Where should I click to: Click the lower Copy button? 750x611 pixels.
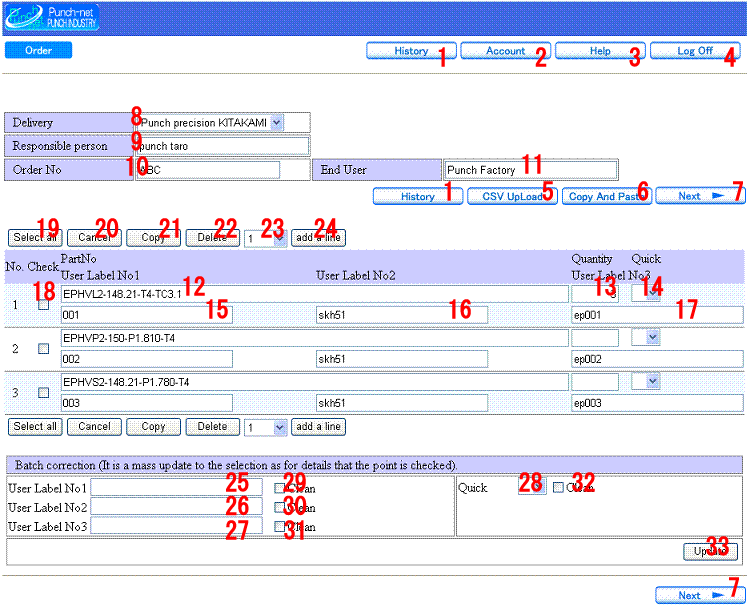click(153, 426)
